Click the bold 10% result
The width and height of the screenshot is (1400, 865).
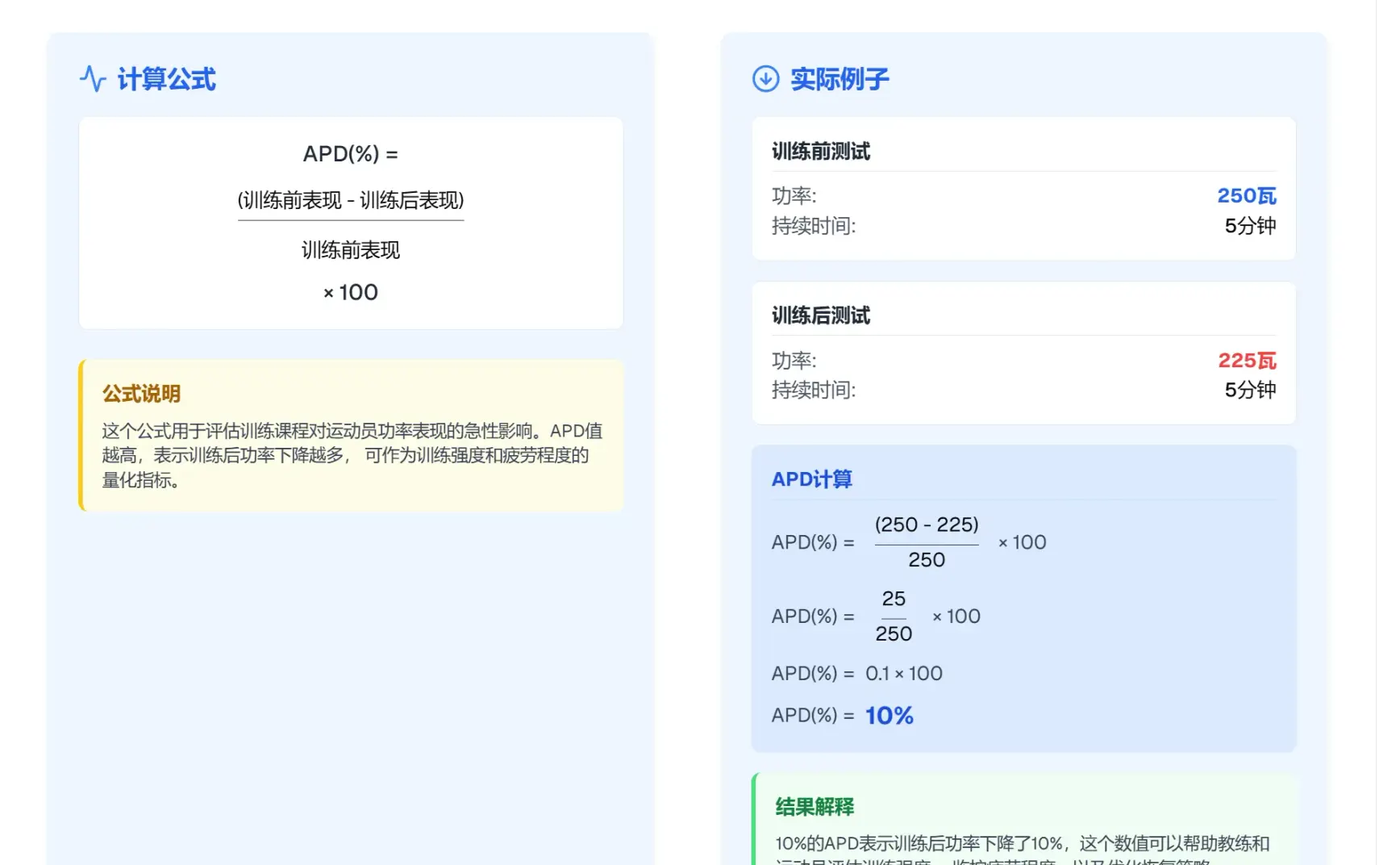[890, 716]
